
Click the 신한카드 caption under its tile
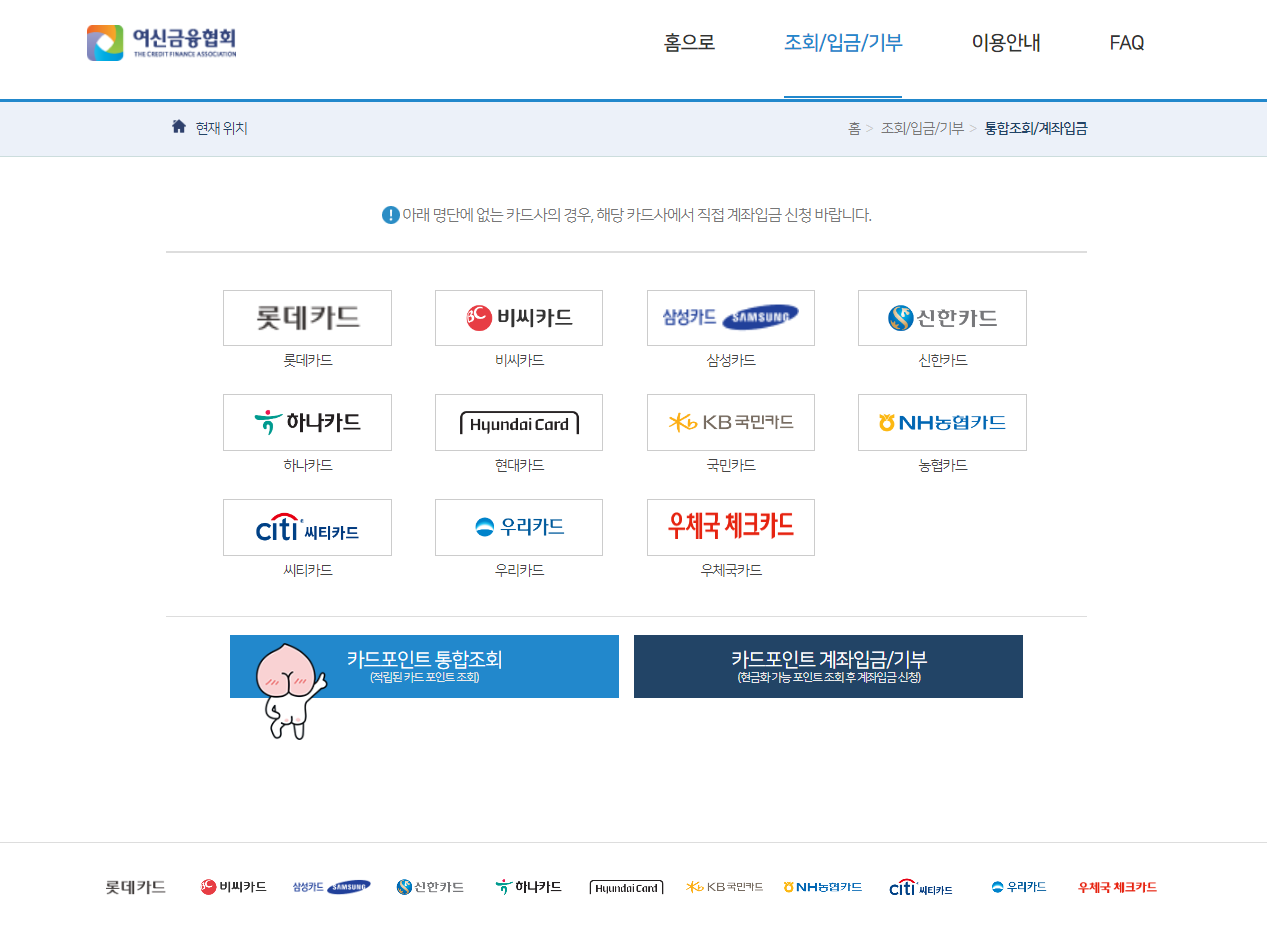(943, 360)
